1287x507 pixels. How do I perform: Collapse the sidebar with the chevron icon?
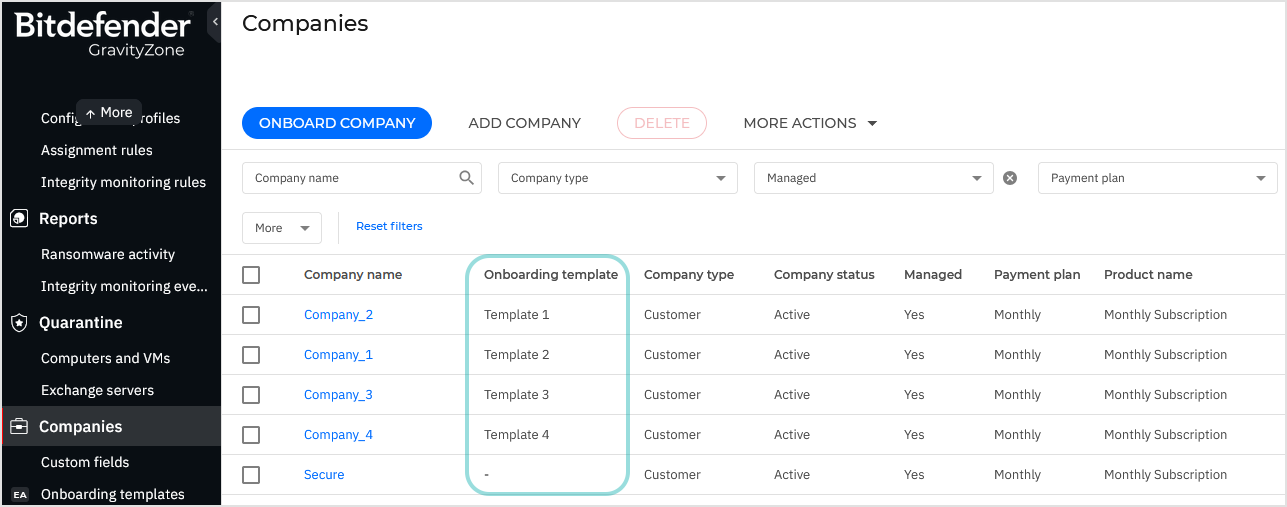click(x=214, y=22)
